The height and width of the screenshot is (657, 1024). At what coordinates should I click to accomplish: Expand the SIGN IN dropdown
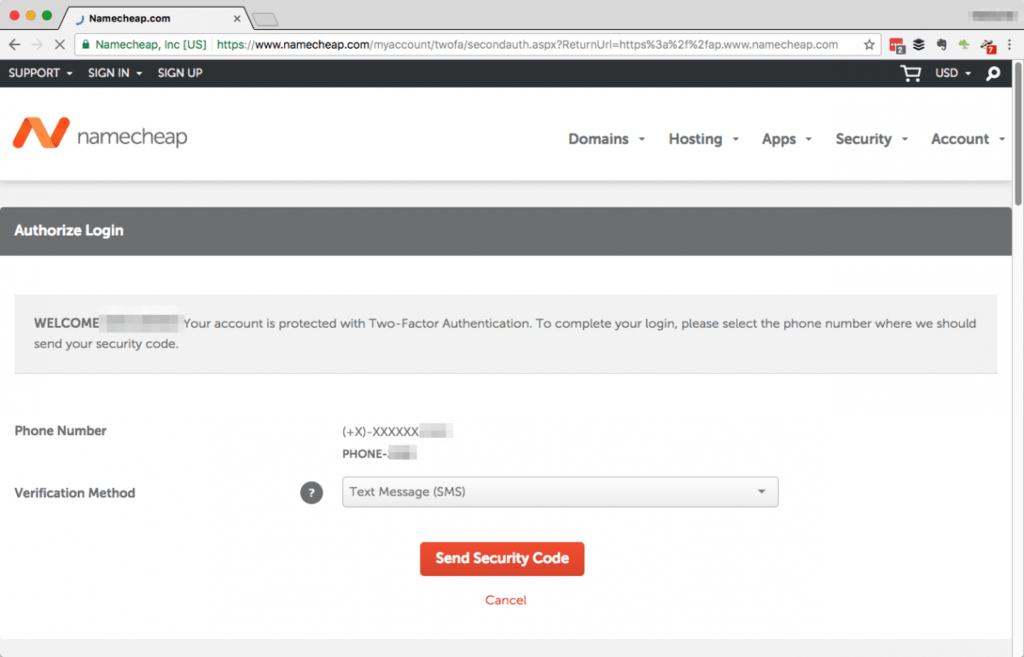115,73
